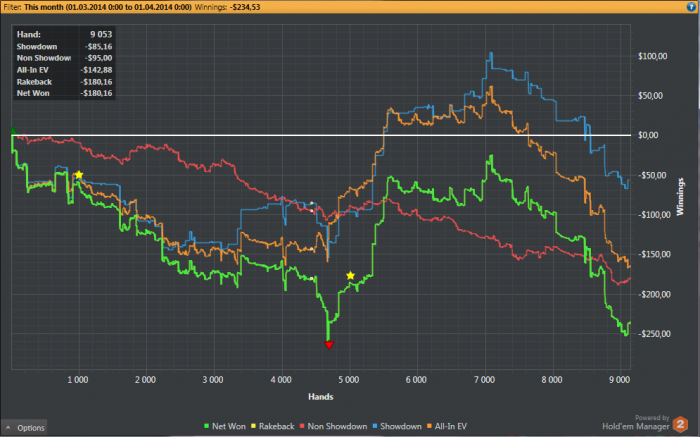This screenshot has width=700, height=437.
Task: Click the up arrow beside Options
Action: point(8,428)
